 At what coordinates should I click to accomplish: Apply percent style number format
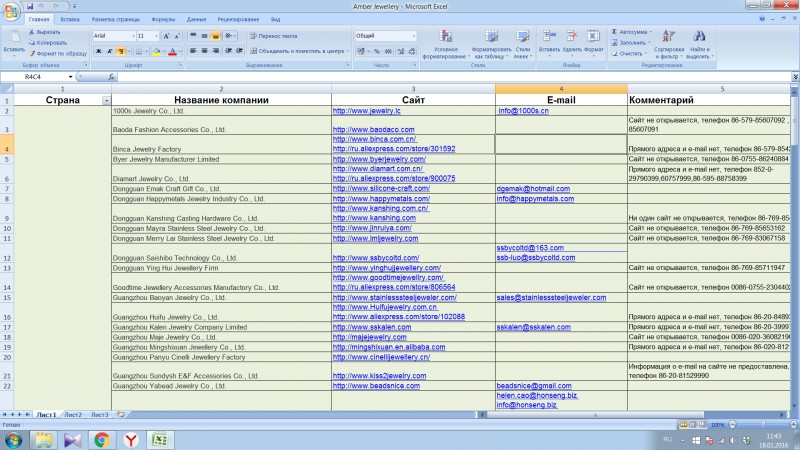coord(377,51)
